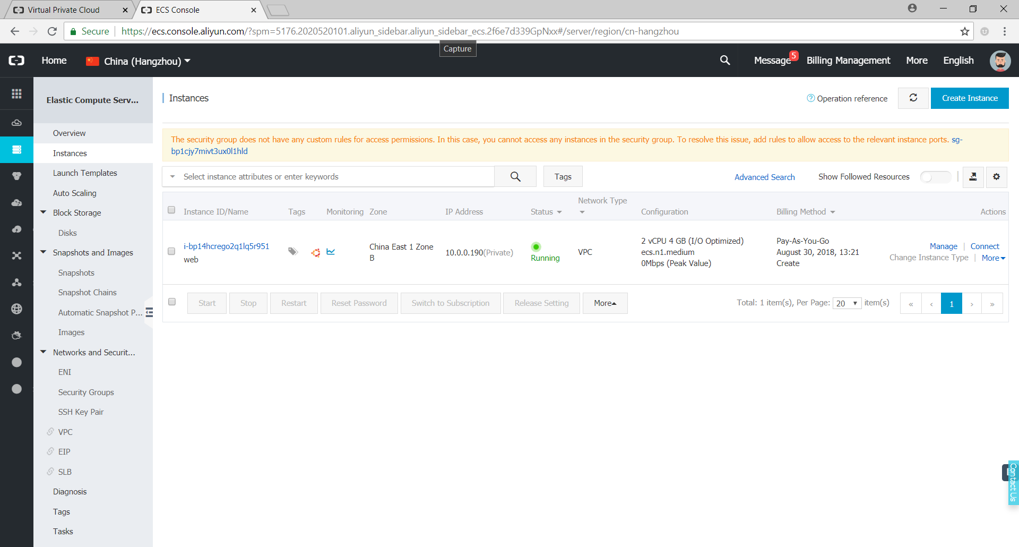Click the Connect link for the instance

click(985, 246)
